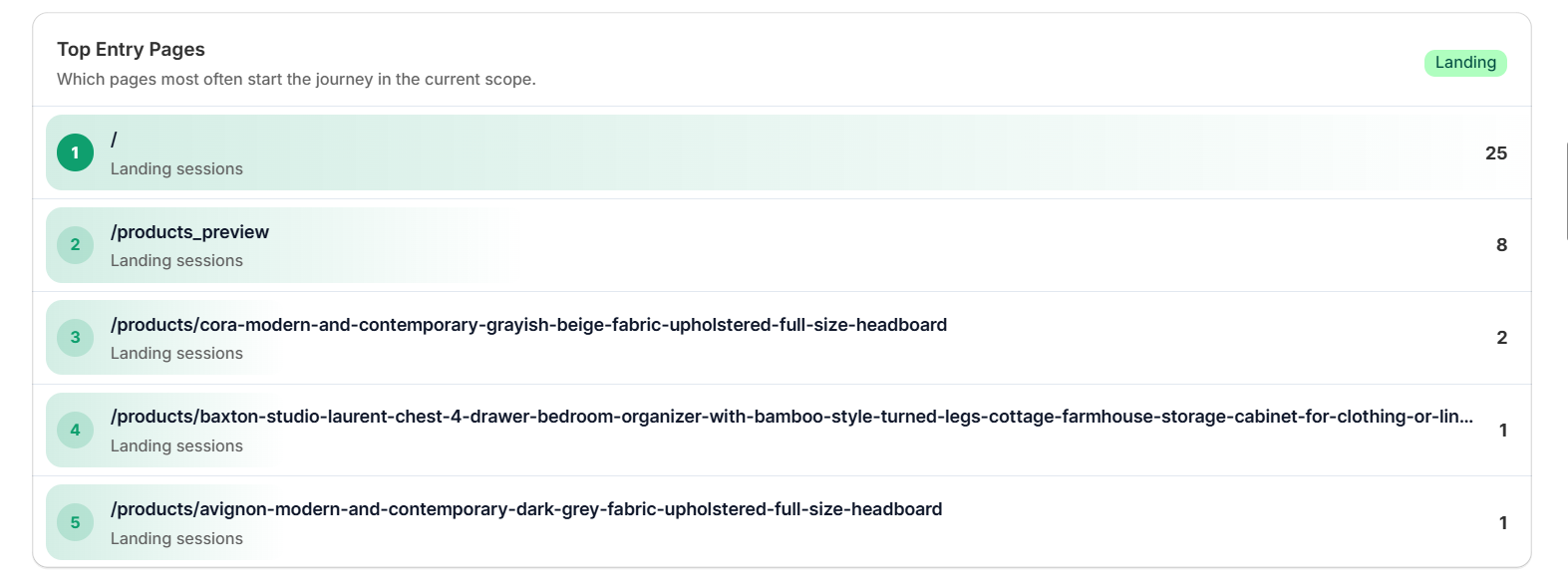
Task: Click the rank 1 circle badge
Action: coord(75,152)
